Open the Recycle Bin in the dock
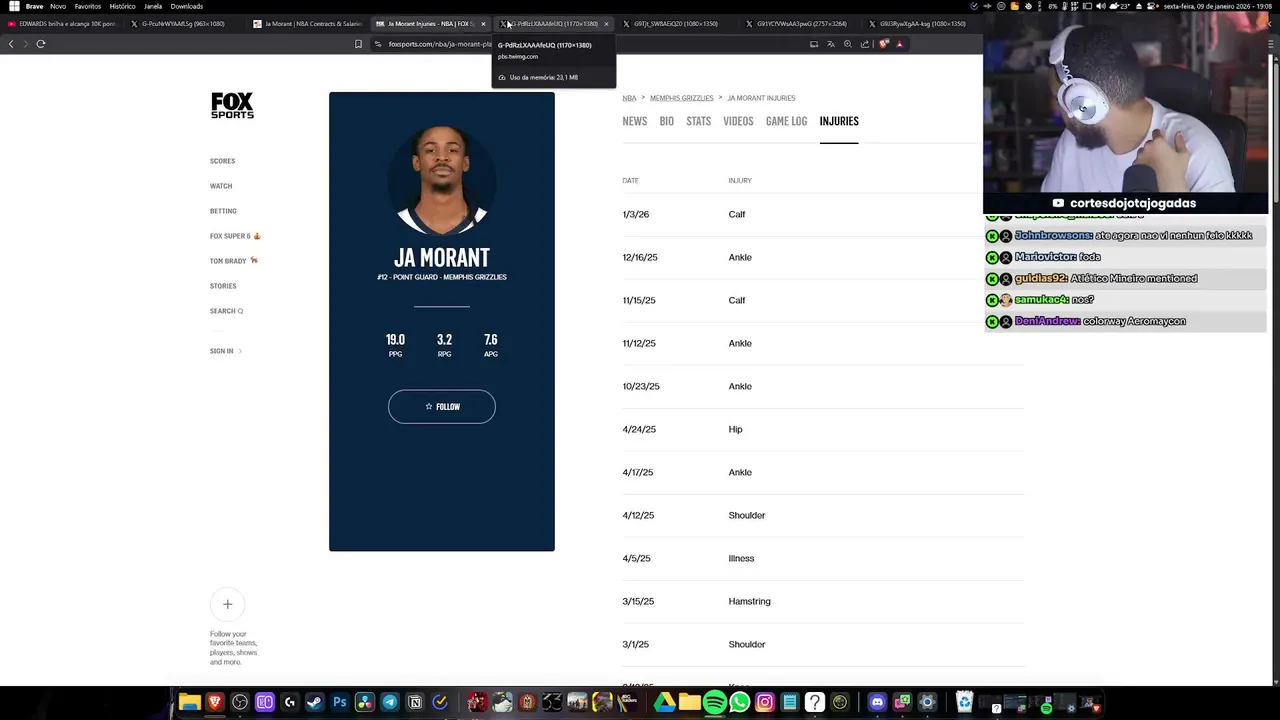This screenshot has height=720, width=1280. 964,703
